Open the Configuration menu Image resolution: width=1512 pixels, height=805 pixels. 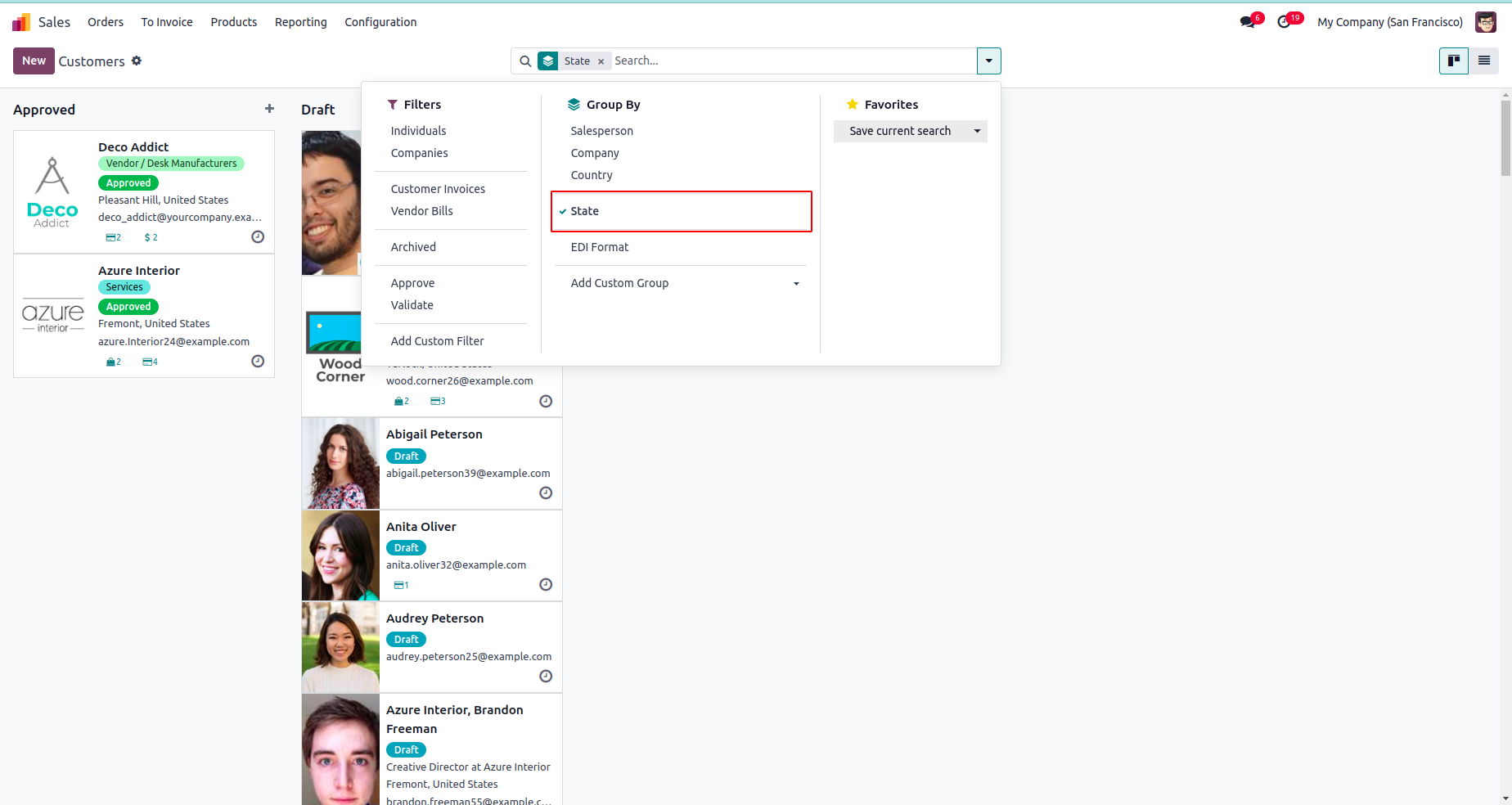[380, 22]
